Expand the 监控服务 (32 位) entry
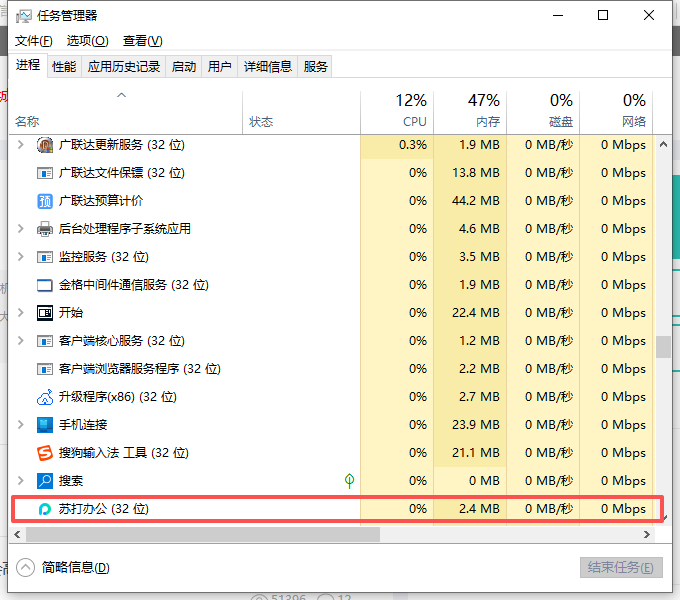This screenshot has width=680, height=600. coord(21,257)
